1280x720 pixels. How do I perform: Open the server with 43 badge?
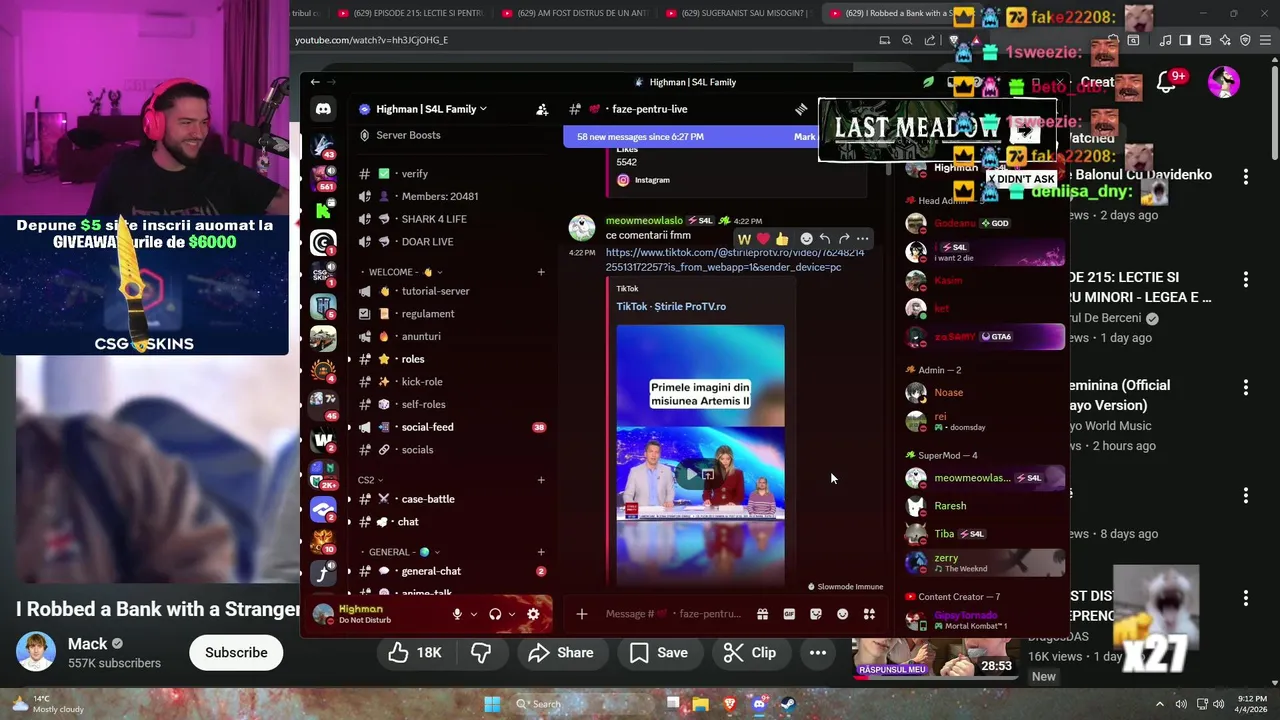[x=323, y=146]
